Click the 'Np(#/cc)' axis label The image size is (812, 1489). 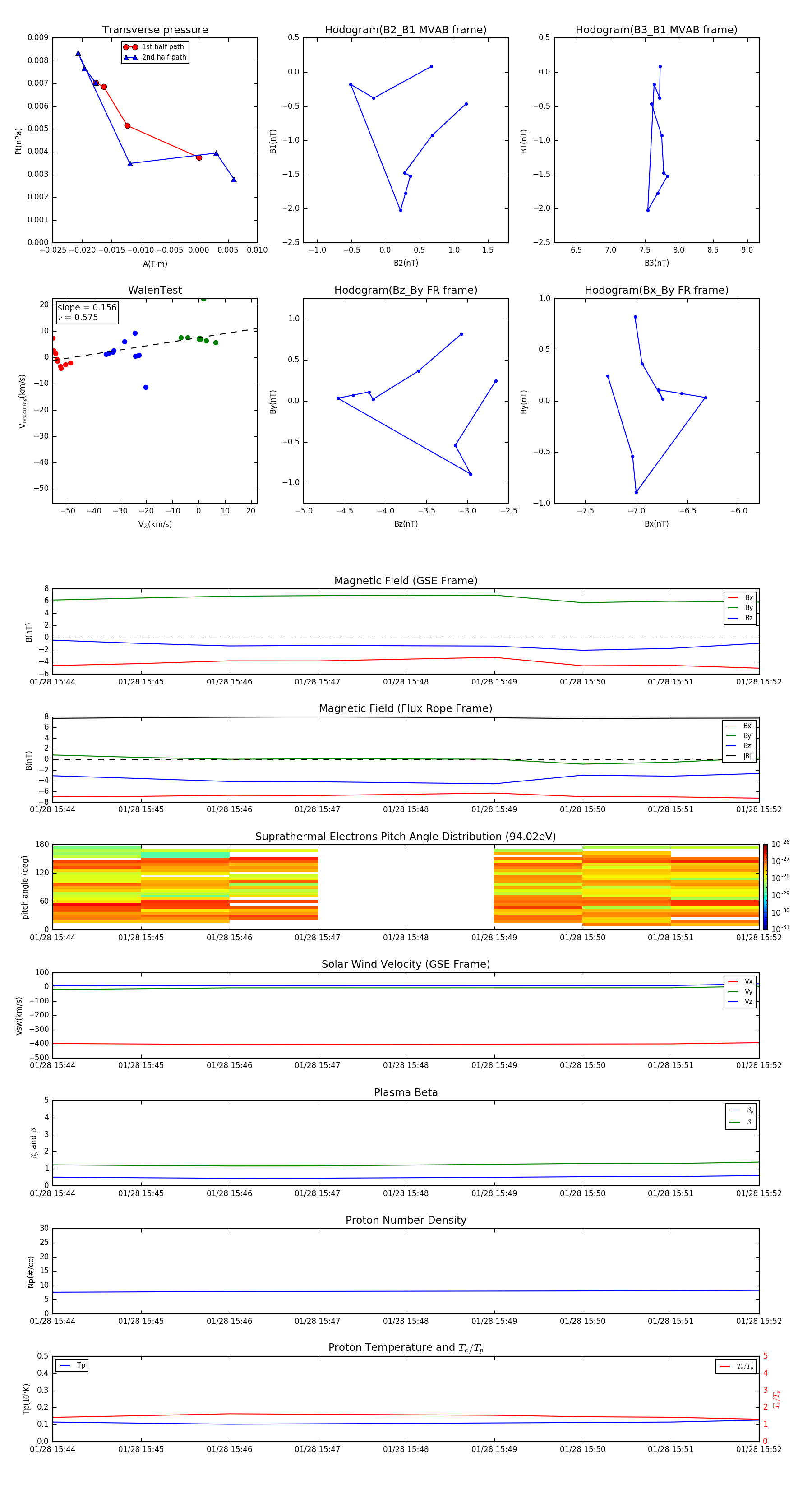(31, 1272)
